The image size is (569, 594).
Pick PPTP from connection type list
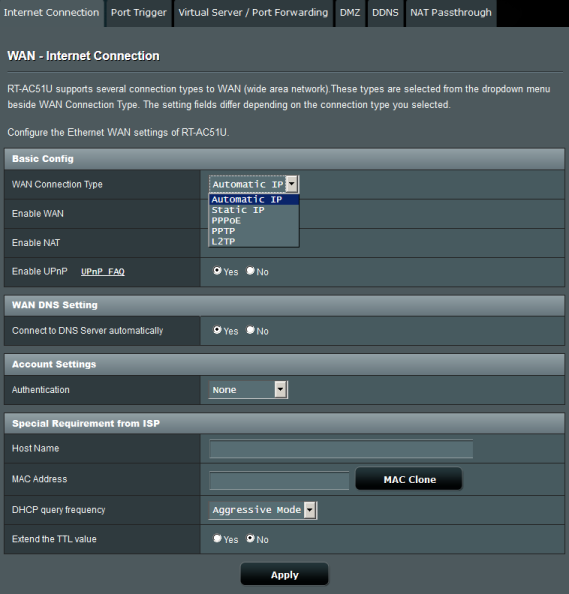[x=254, y=231]
